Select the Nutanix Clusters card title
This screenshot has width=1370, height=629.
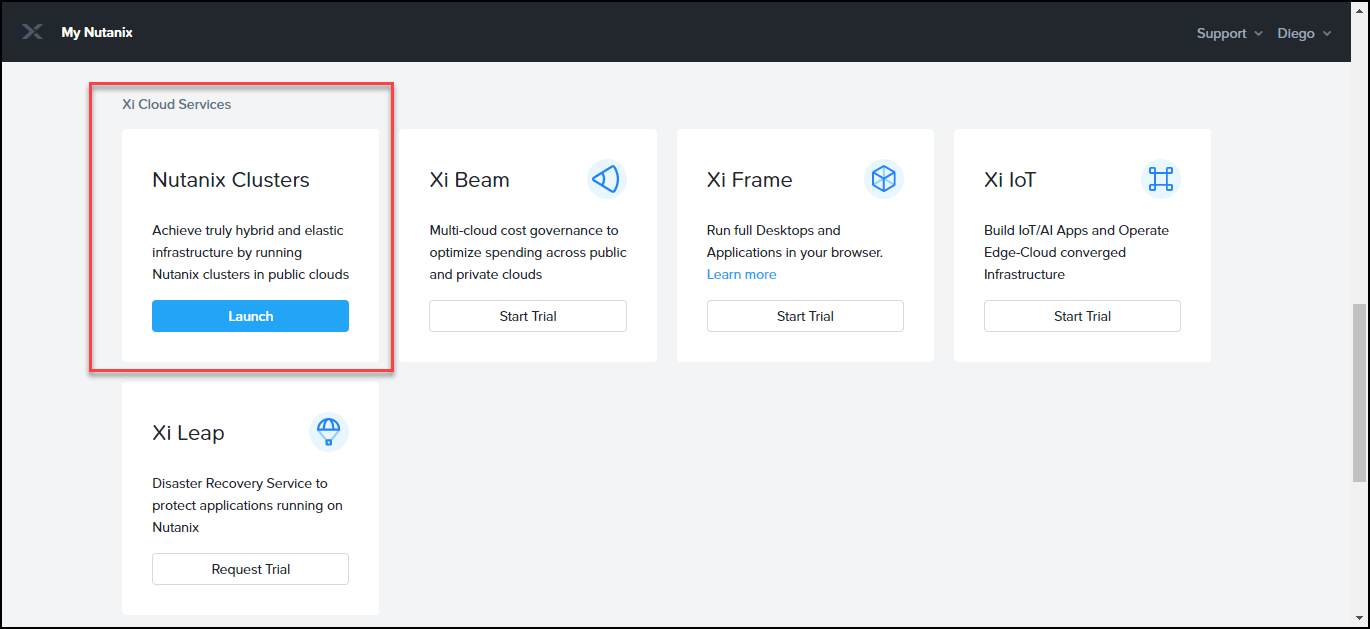tap(231, 180)
